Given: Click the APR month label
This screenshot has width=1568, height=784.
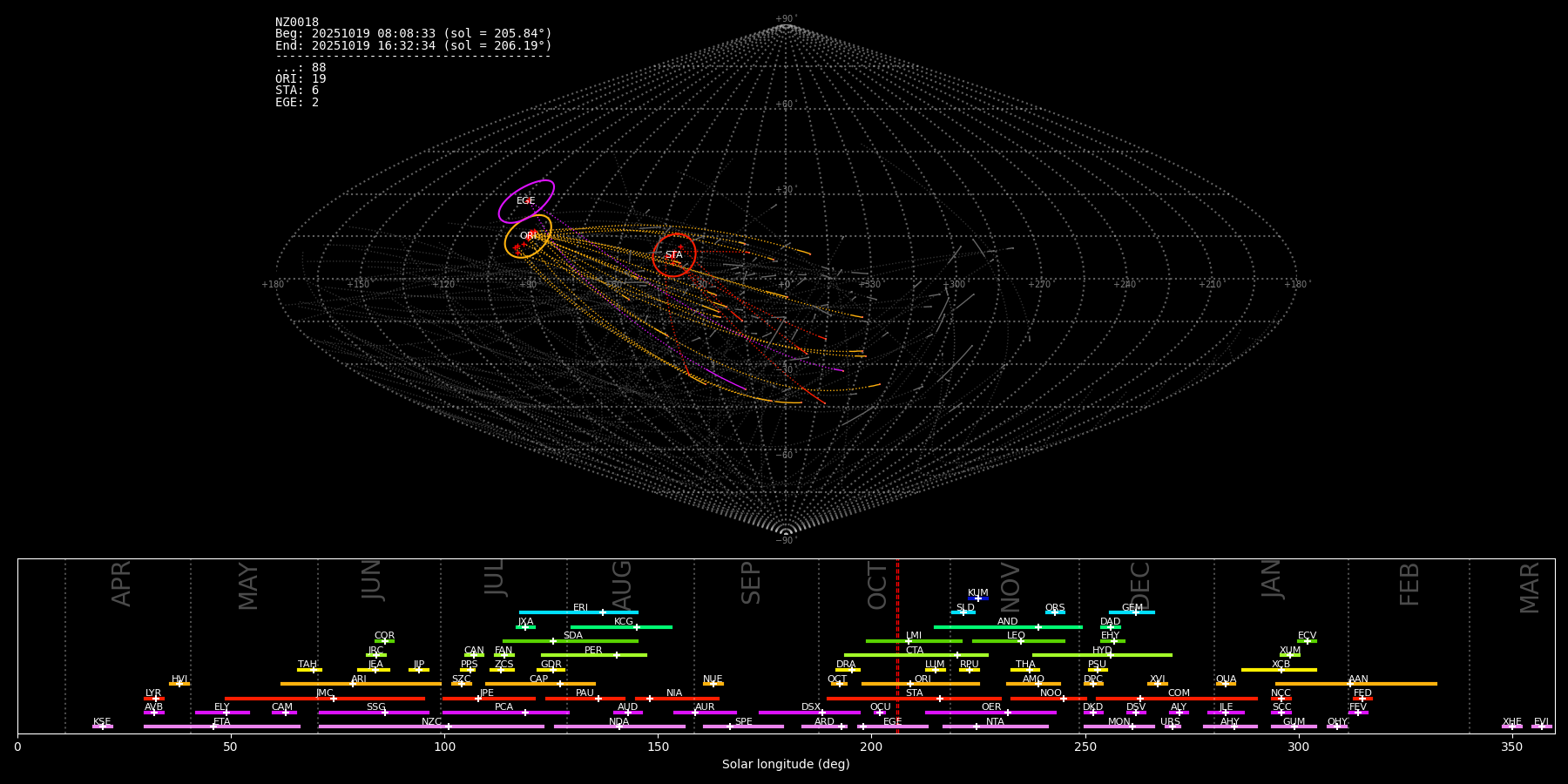Looking at the screenshot, I should pyautogui.click(x=121, y=584).
